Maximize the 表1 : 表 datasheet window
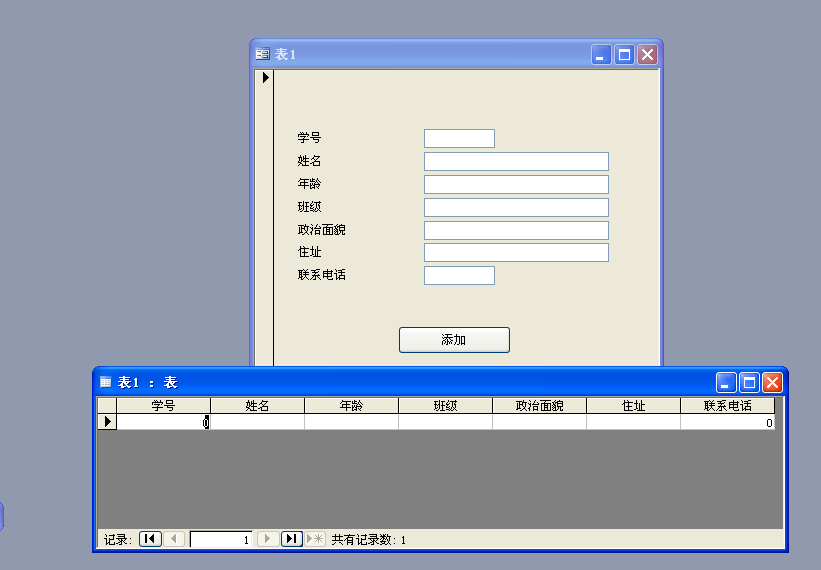 (x=749, y=383)
